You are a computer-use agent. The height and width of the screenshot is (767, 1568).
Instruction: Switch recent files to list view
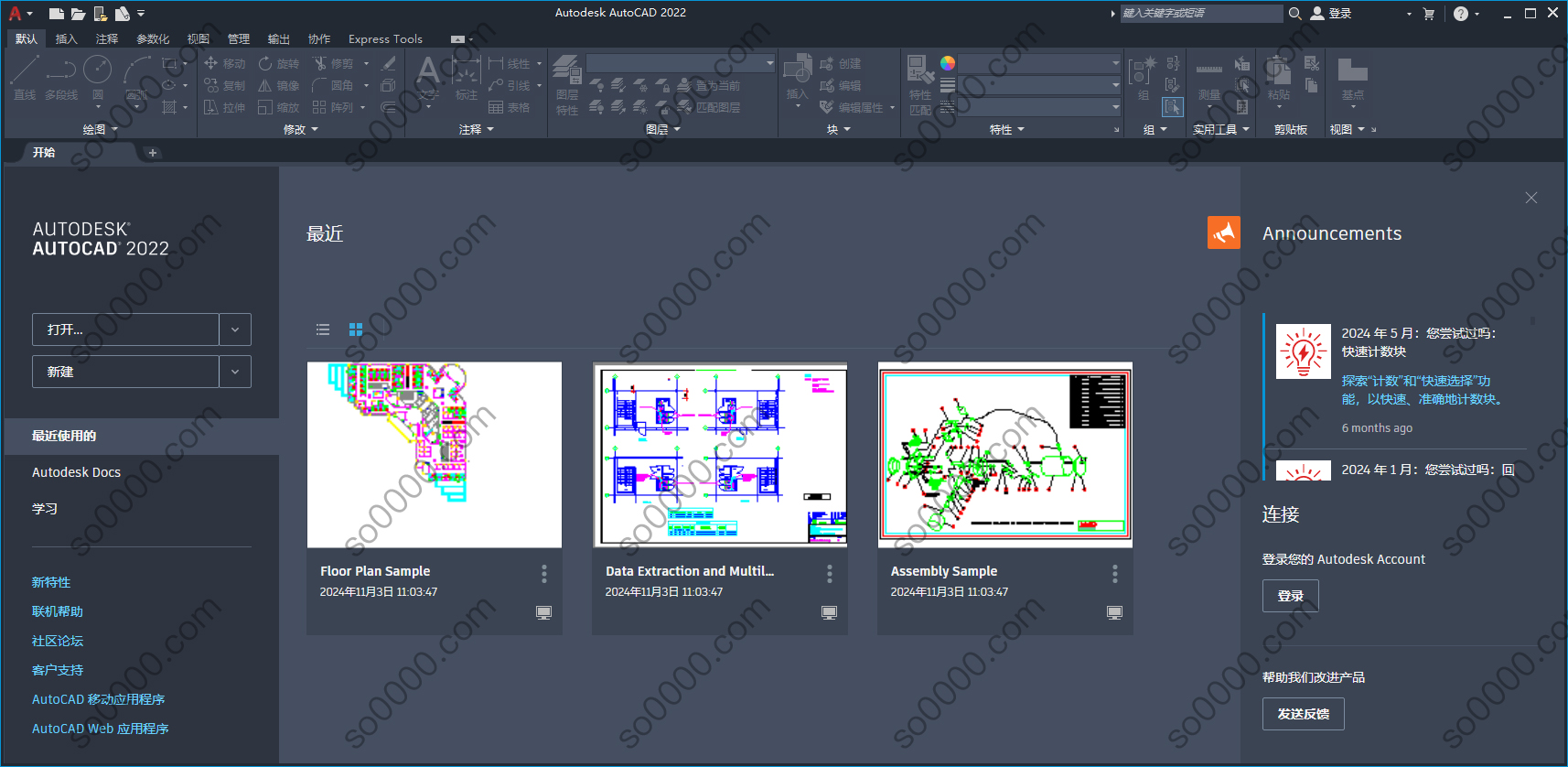tap(323, 329)
